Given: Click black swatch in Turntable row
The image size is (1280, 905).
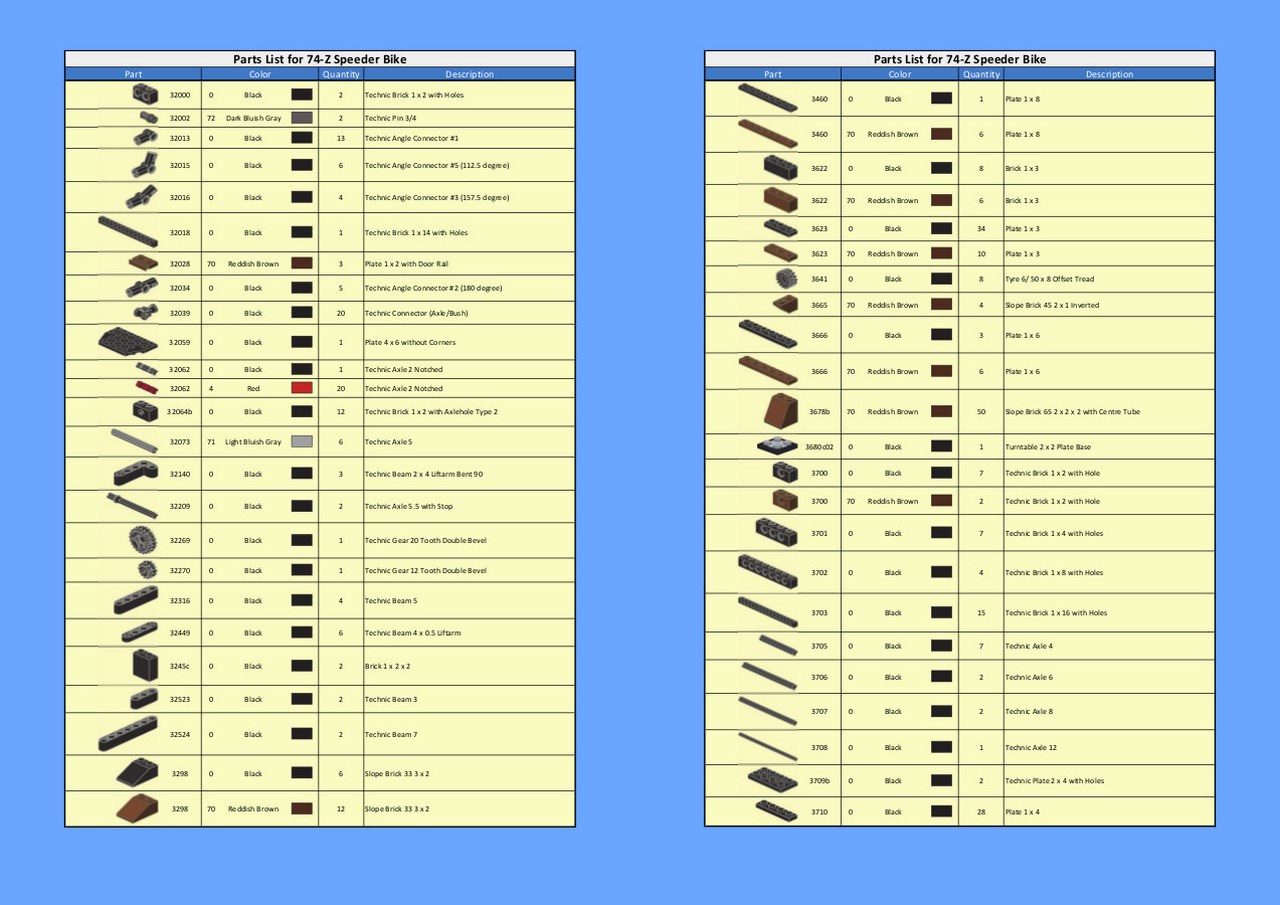Looking at the screenshot, I should tap(941, 446).
